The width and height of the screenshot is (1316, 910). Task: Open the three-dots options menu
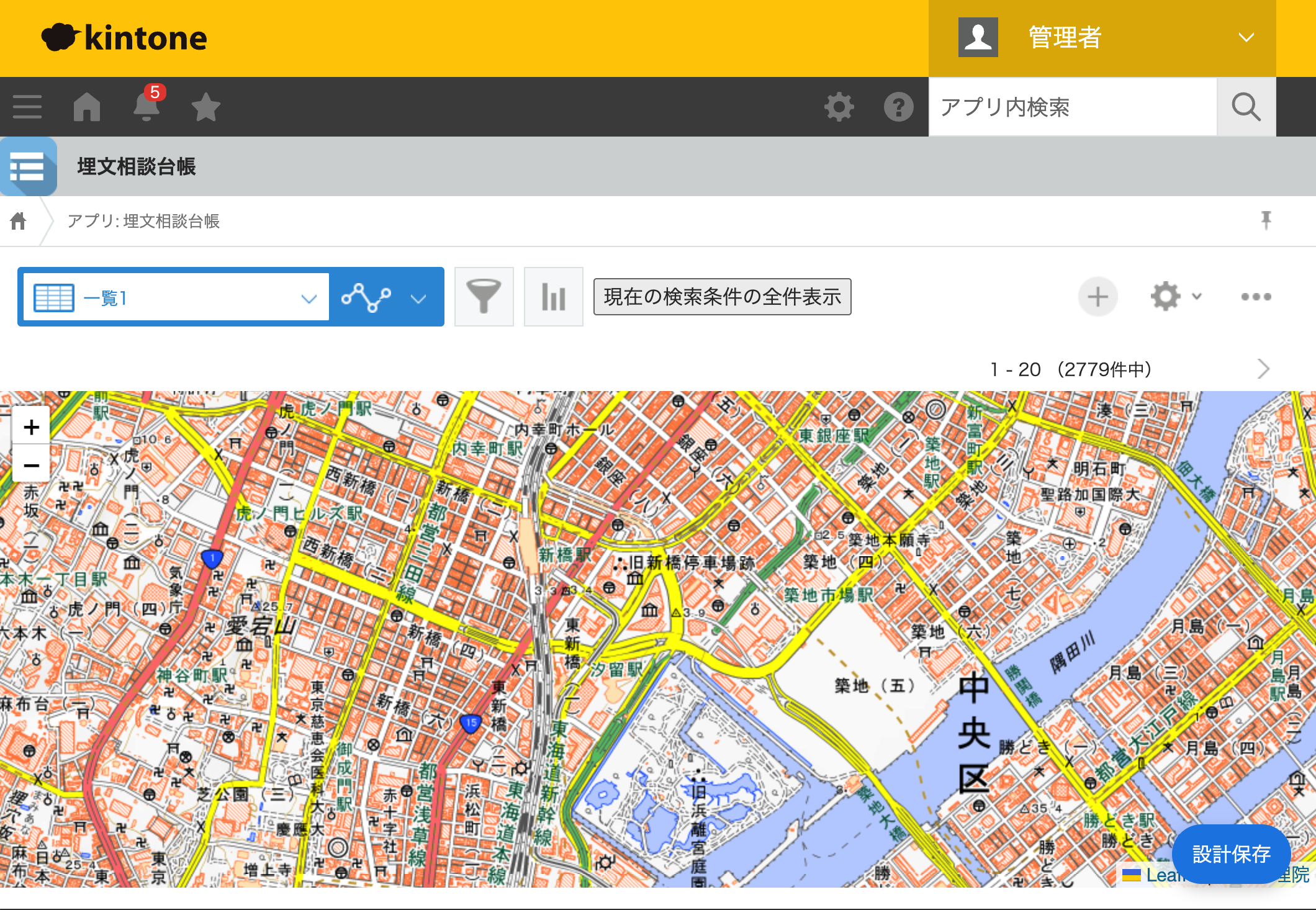click(x=1256, y=297)
